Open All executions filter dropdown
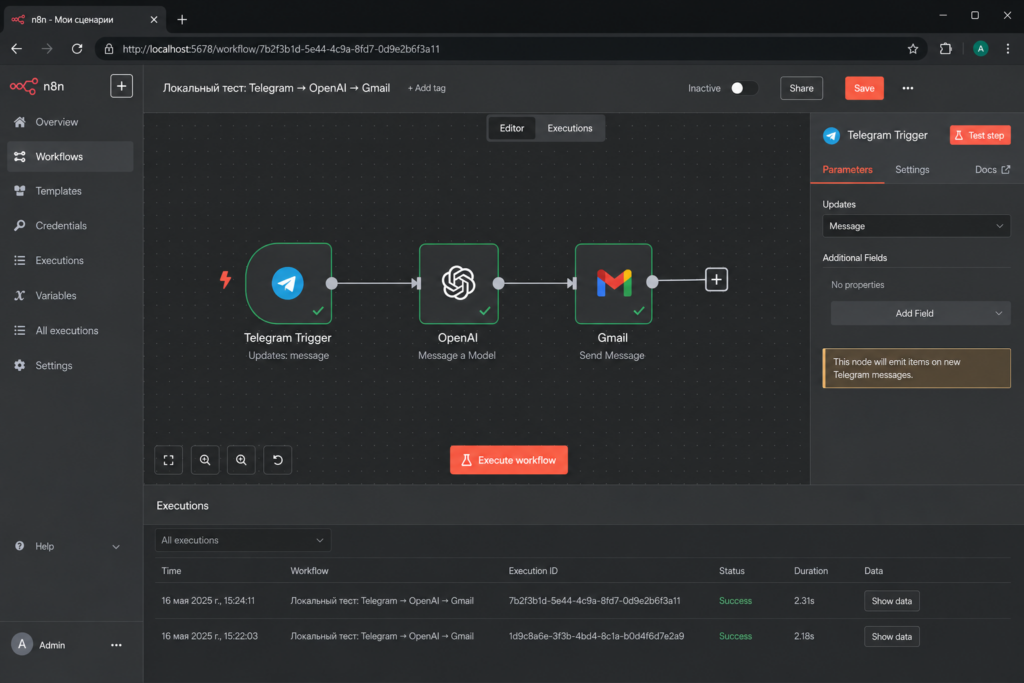 pyautogui.click(x=243, y=540)
